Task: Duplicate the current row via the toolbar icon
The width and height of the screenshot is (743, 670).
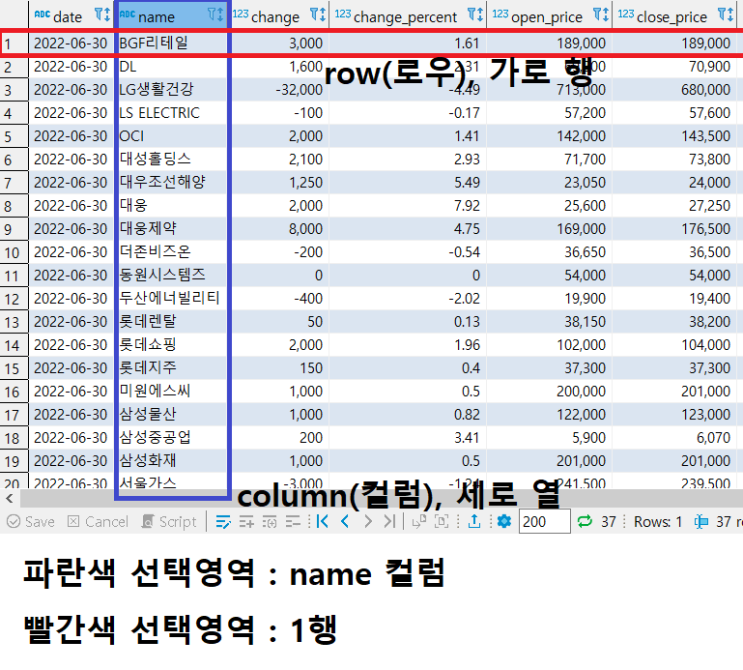Action: coord(270,522)
